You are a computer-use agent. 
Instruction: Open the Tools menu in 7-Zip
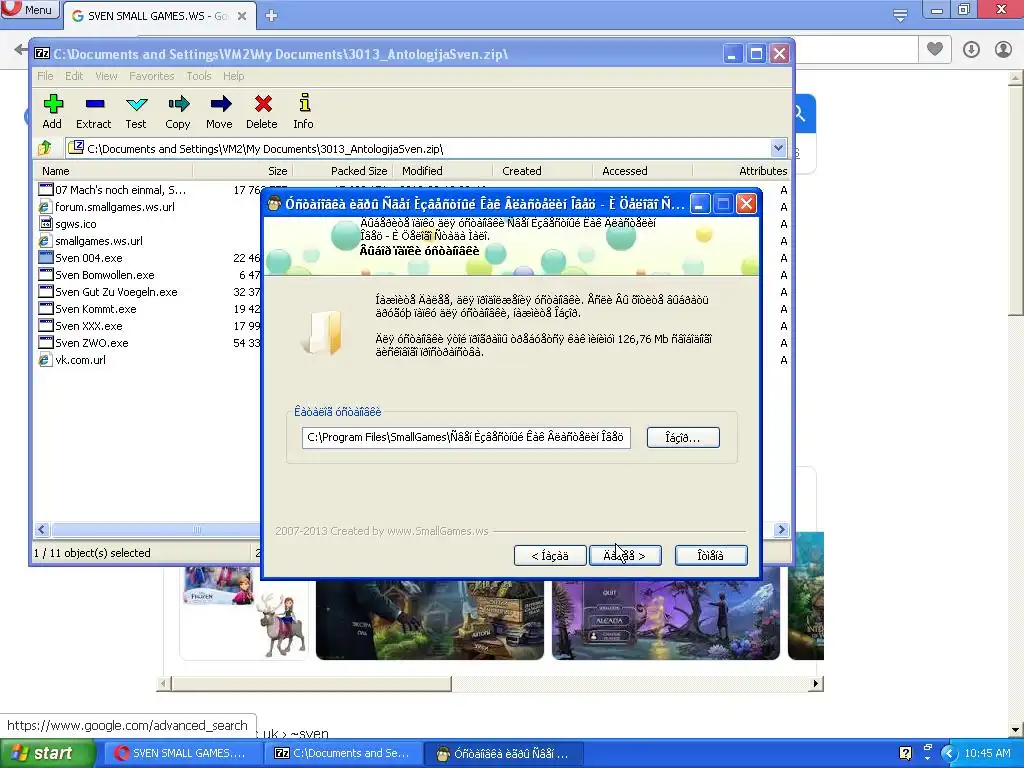pyautogui.click(x=199, y=76)
